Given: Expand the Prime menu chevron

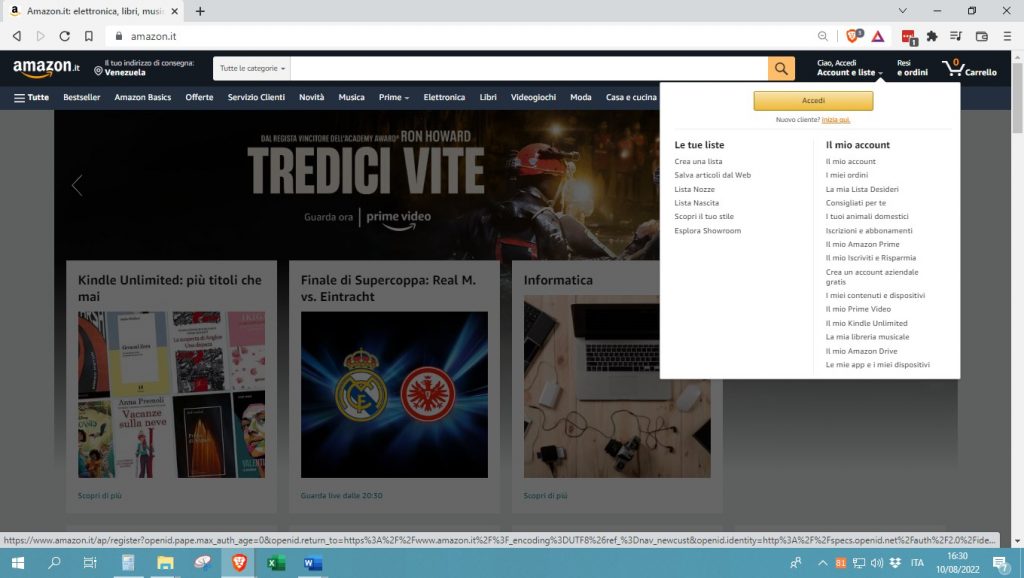Looking at the screenshot, I should click(406, 97).
